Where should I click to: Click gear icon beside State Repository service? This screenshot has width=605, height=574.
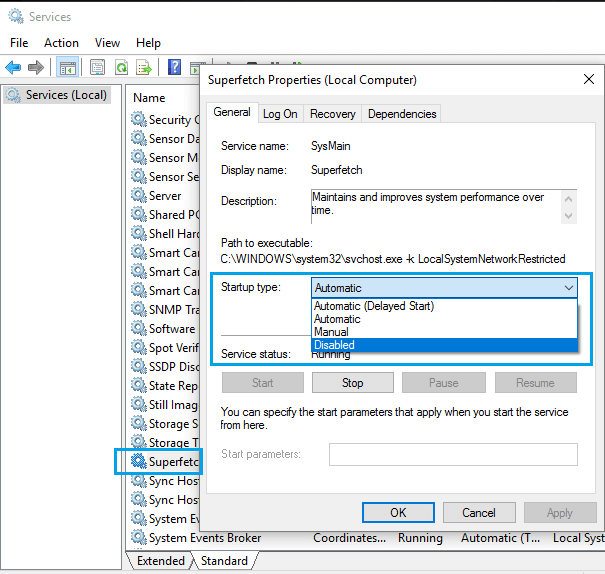click(139, 385)
